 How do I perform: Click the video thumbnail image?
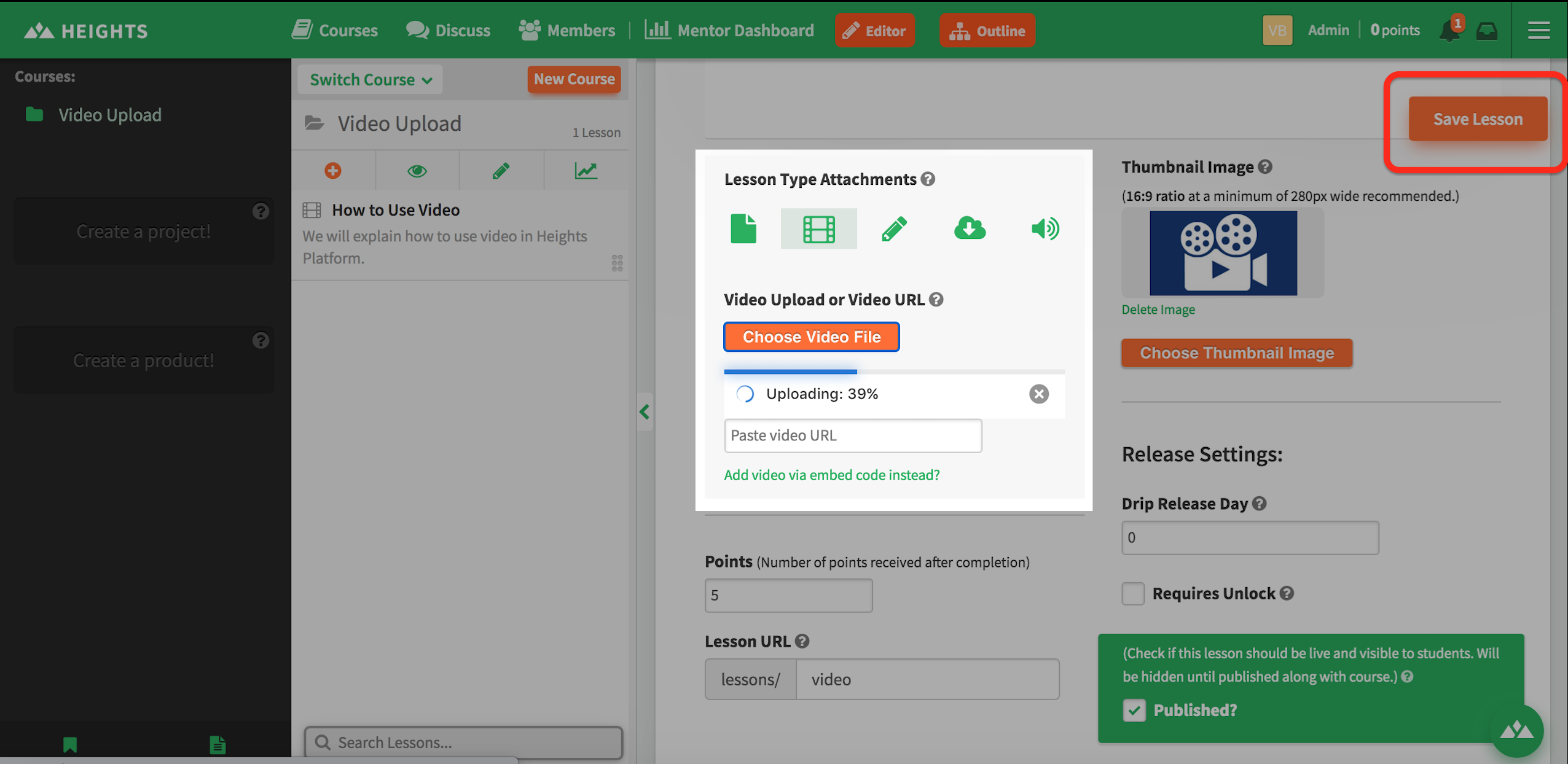1223,253
